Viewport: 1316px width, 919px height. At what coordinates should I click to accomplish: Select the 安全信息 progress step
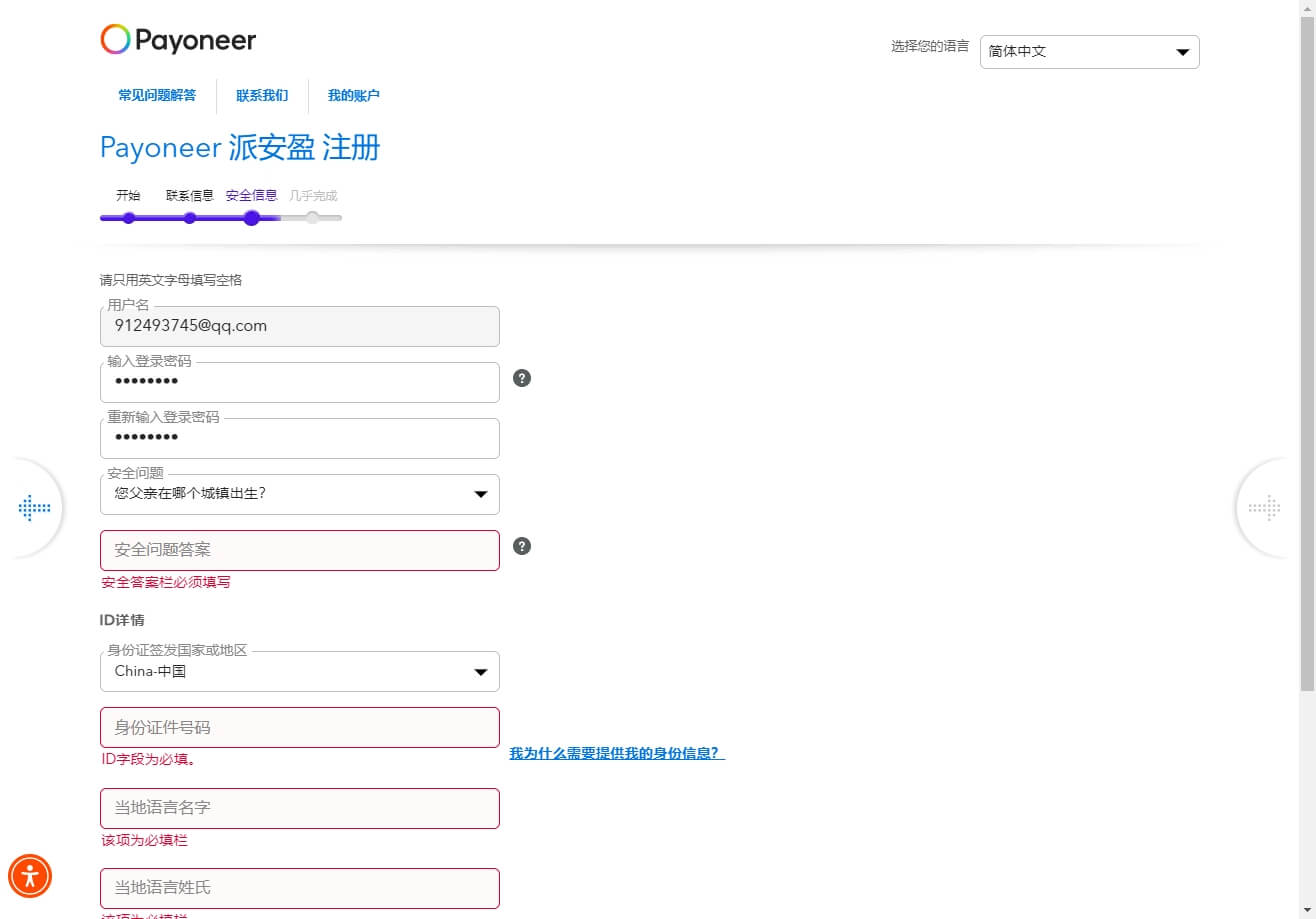pos(252,196)
